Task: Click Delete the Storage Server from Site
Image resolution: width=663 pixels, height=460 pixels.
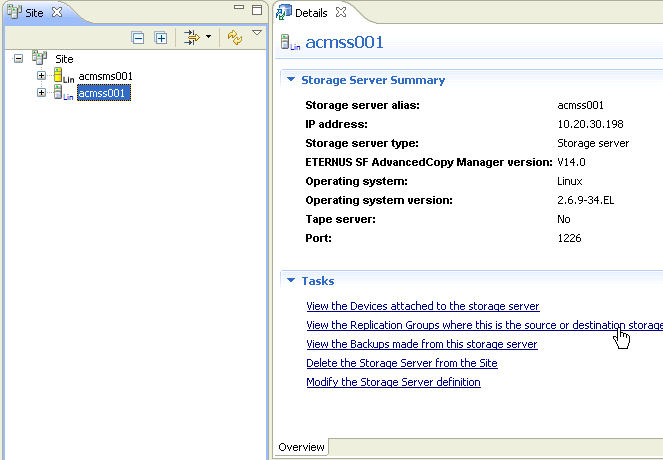Action: pos(402,363)
